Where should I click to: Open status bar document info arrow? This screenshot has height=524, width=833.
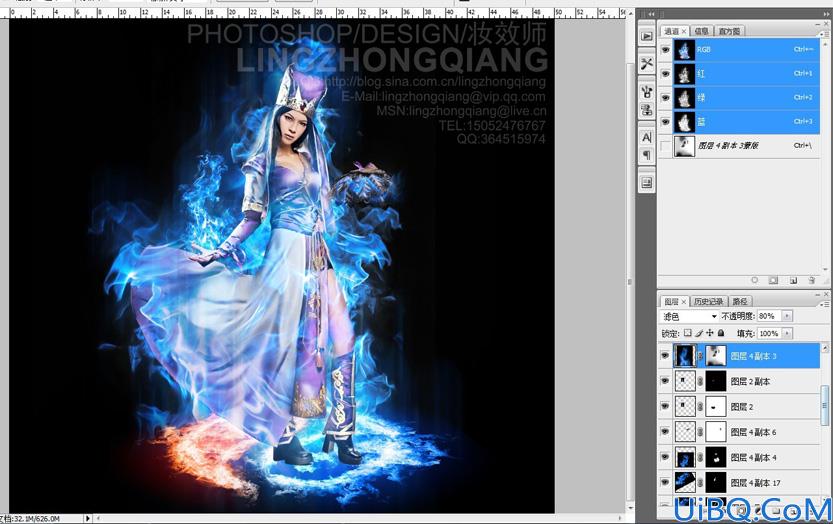[88, 518]
